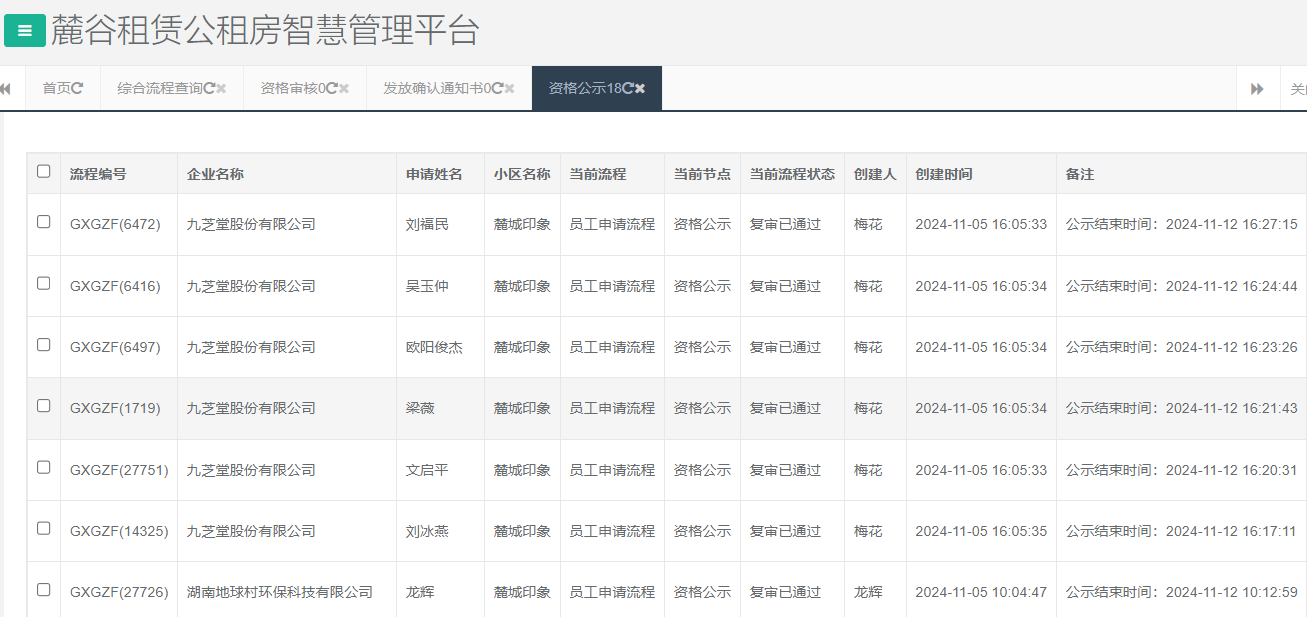Toggle the select-all checkbox in the table header
This screenshot has width=1307, height=617.
(x=43, y=171)
